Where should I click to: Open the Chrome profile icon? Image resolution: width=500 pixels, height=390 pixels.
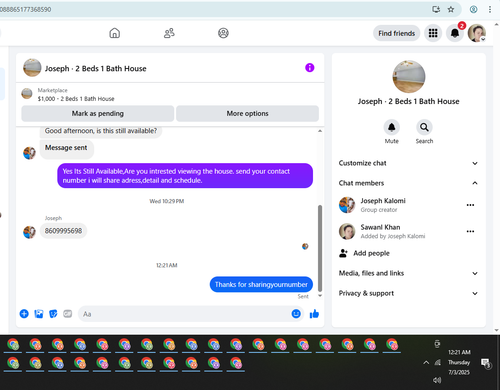coord(473,9)
